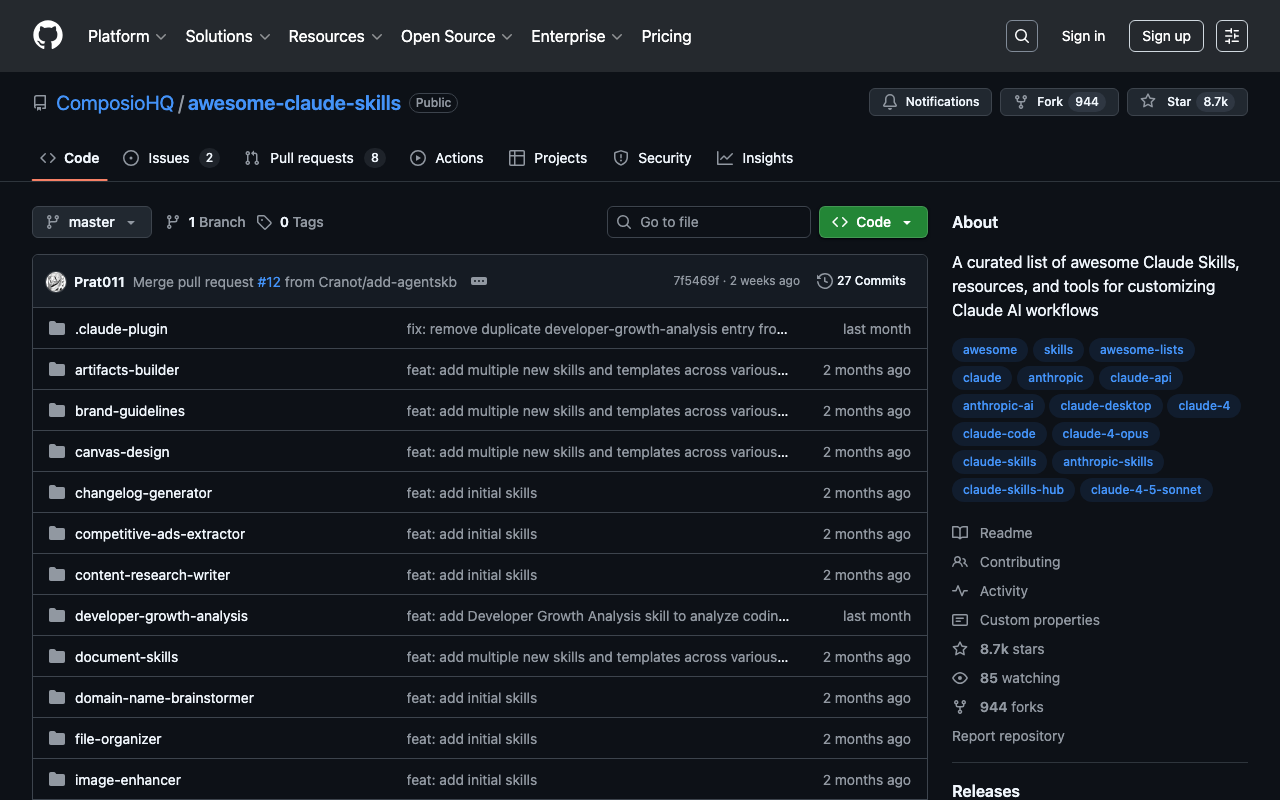Fork the repository using Fork button
Viewport: 1280px width, 800px height.
point(1058,102)
